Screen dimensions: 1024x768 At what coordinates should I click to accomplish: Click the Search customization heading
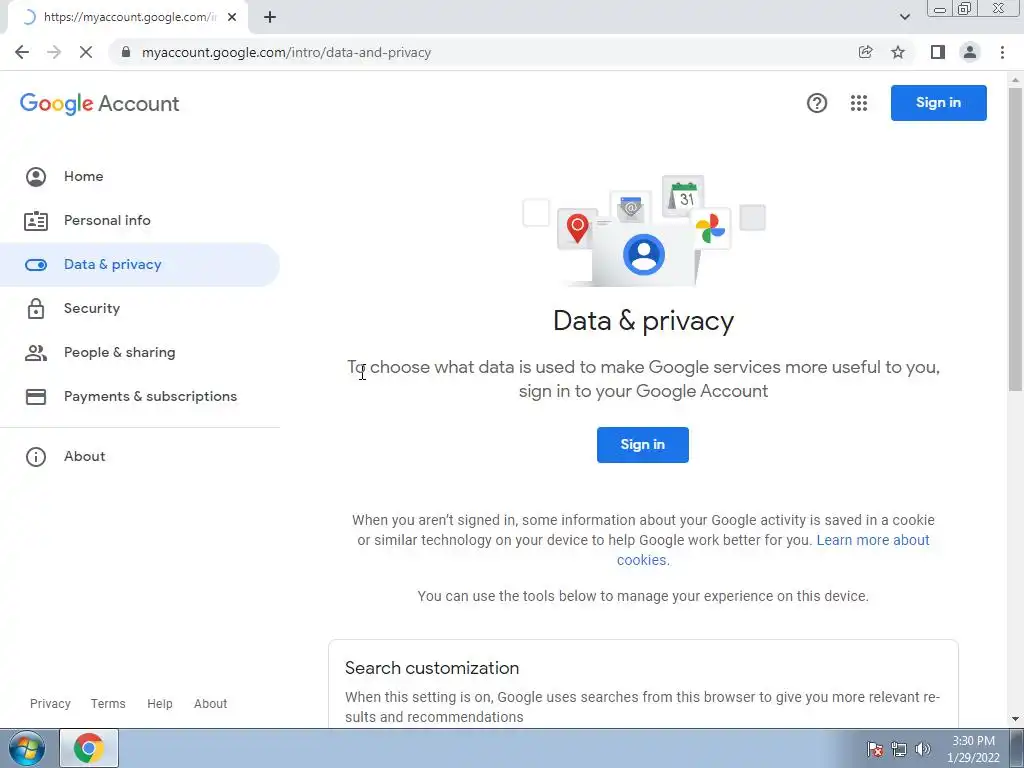(x=432, y=668)
